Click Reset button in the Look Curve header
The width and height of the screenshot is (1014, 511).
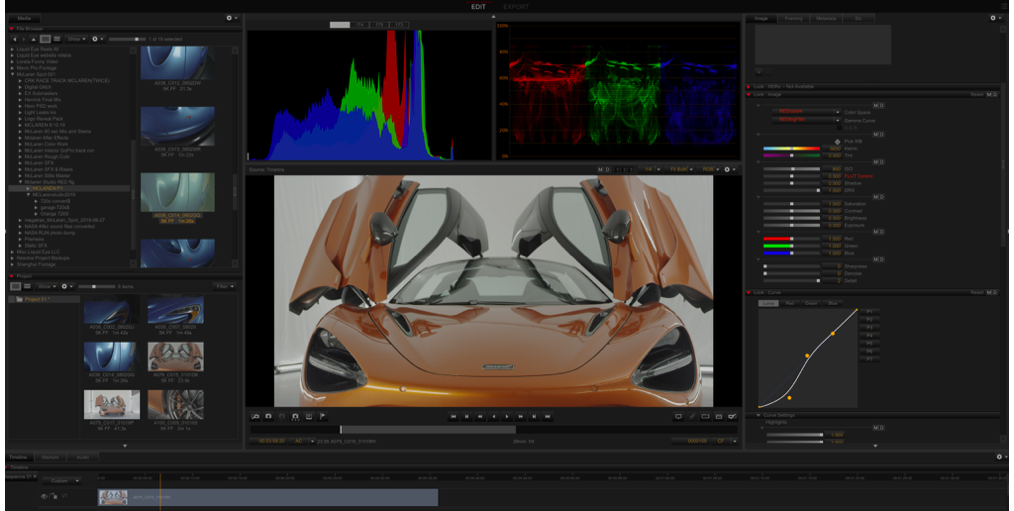[976, 293]
